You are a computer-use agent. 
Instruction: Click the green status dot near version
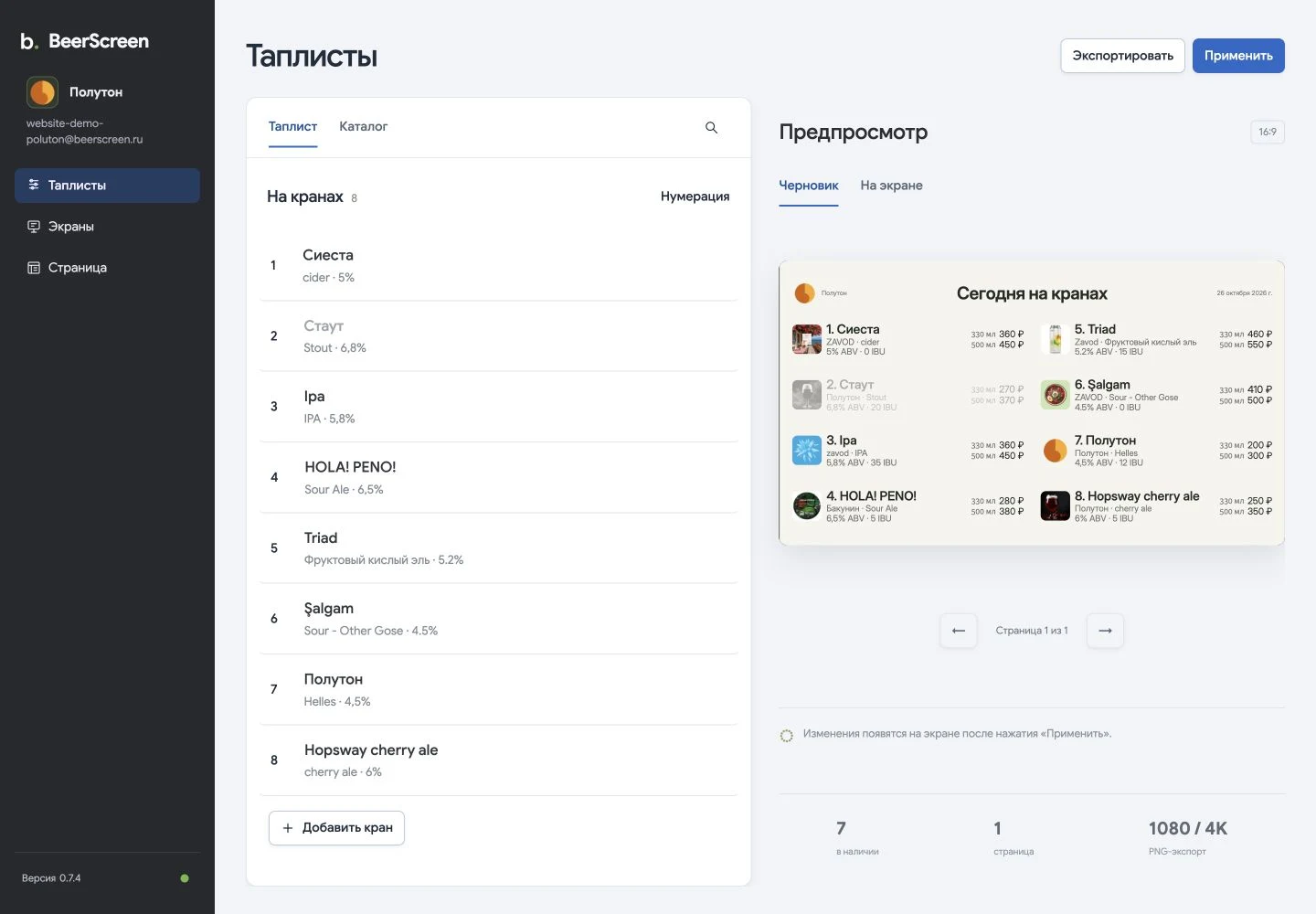[x=185, y=878]
